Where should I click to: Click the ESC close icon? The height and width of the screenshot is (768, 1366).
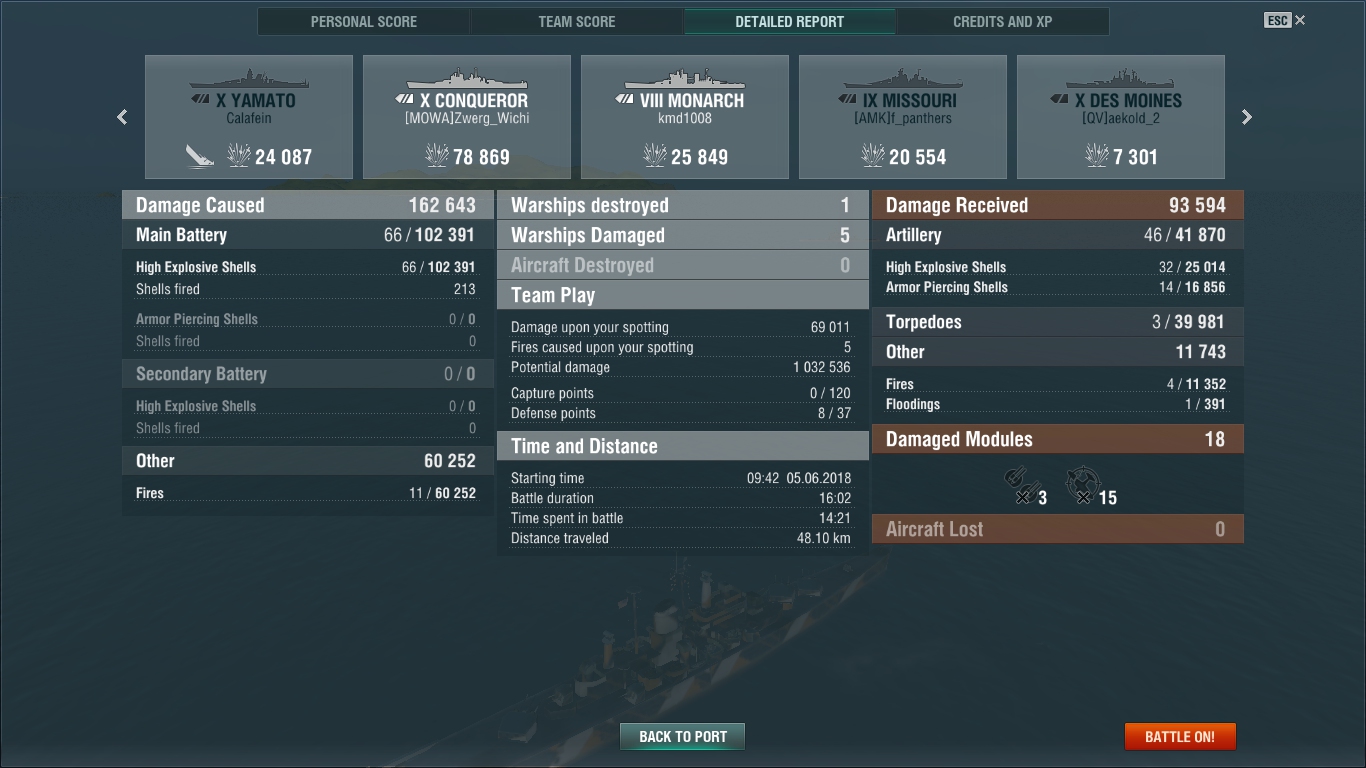pos(1285,20)
